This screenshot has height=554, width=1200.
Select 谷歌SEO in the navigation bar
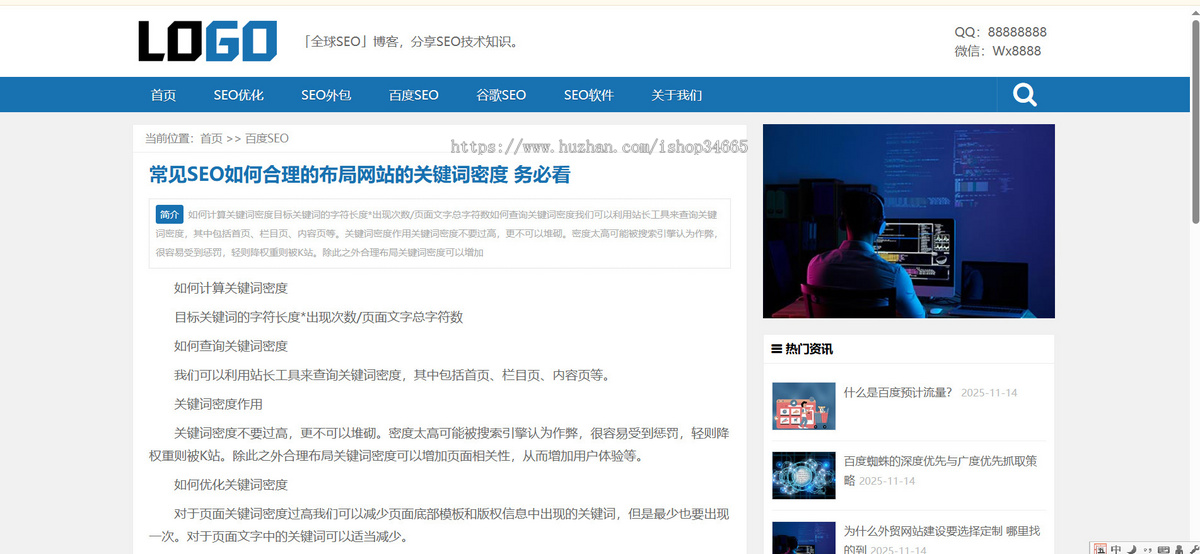point(501,95)
